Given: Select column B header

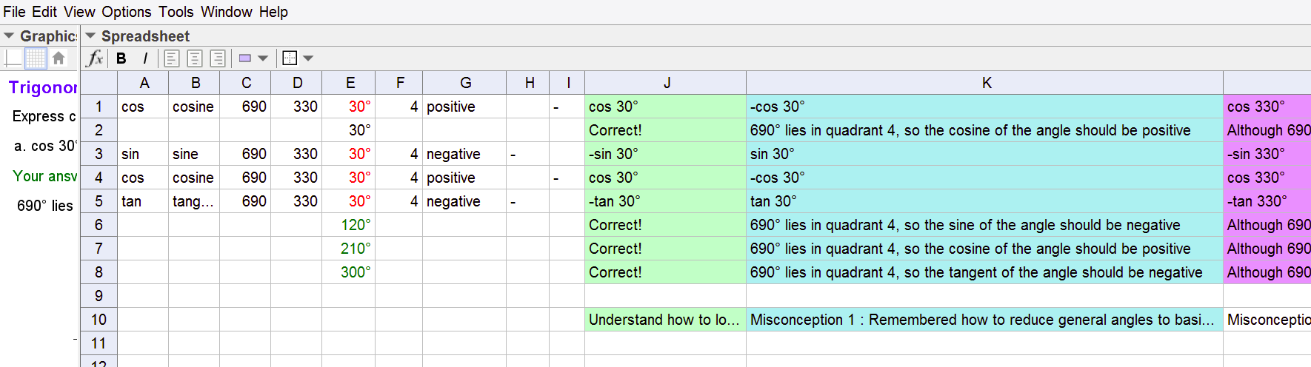Looking at the screenshot, I should (194, 82).
